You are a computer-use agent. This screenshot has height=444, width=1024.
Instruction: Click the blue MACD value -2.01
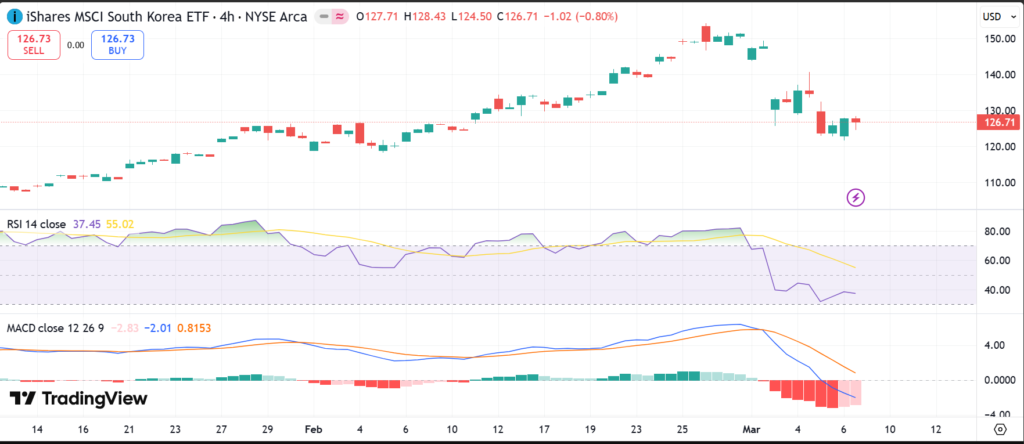tap(158, 327)
